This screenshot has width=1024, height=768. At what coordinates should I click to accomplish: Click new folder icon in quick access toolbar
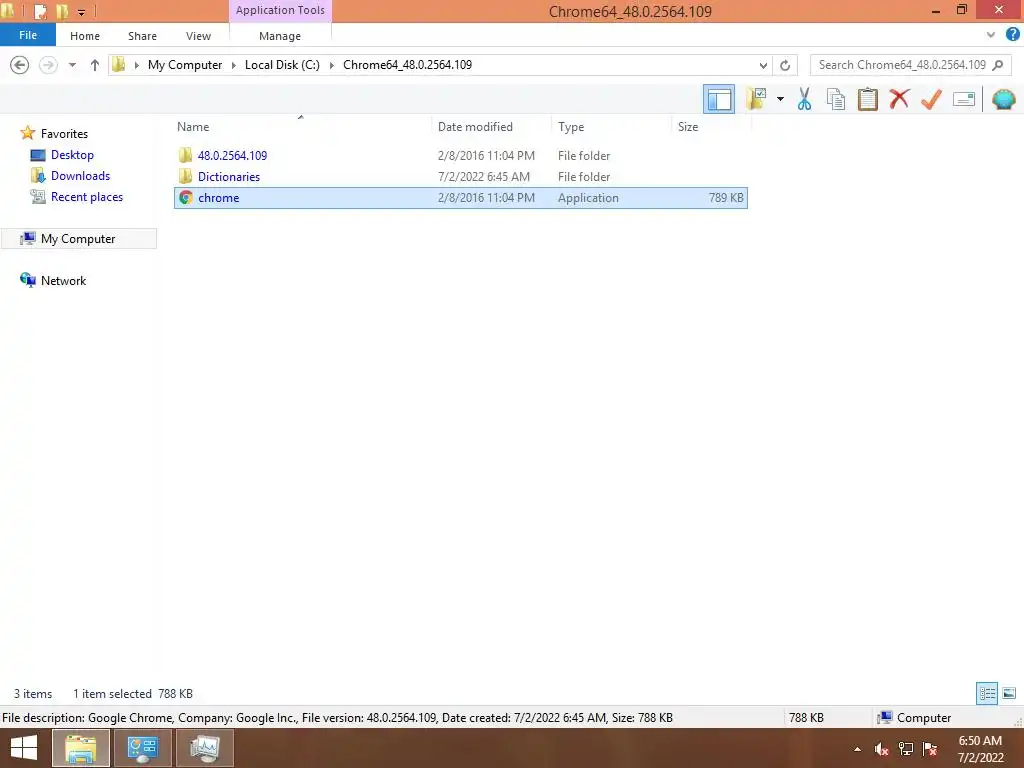click(62, 11)
